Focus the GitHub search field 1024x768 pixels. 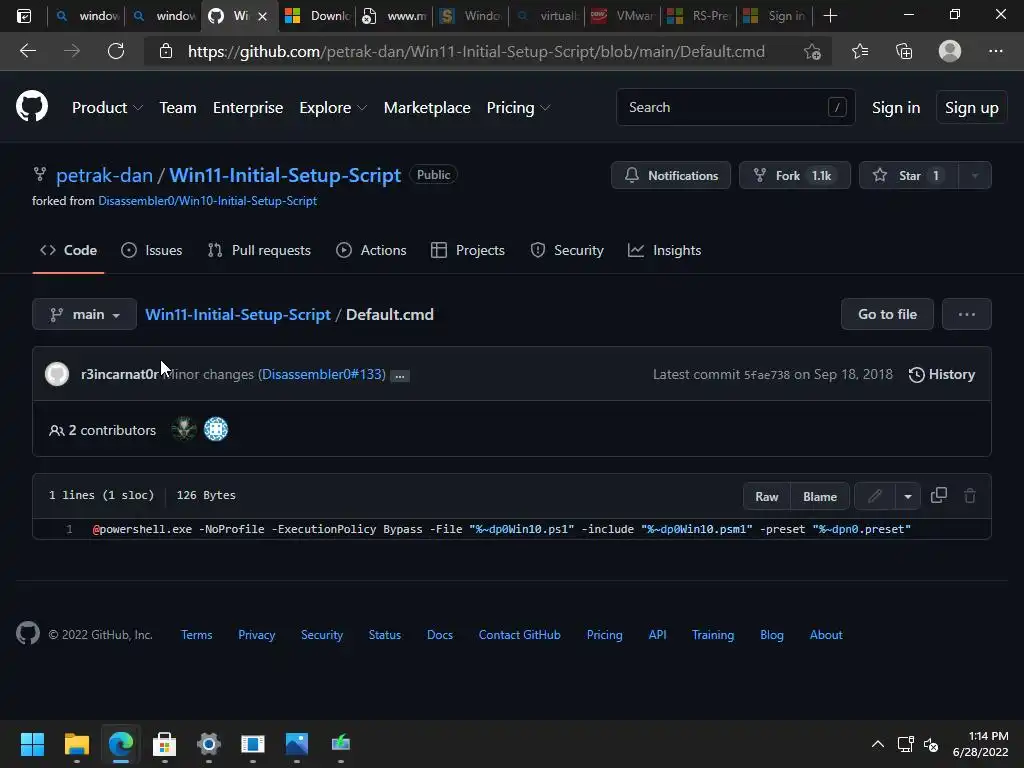[735, 107]
